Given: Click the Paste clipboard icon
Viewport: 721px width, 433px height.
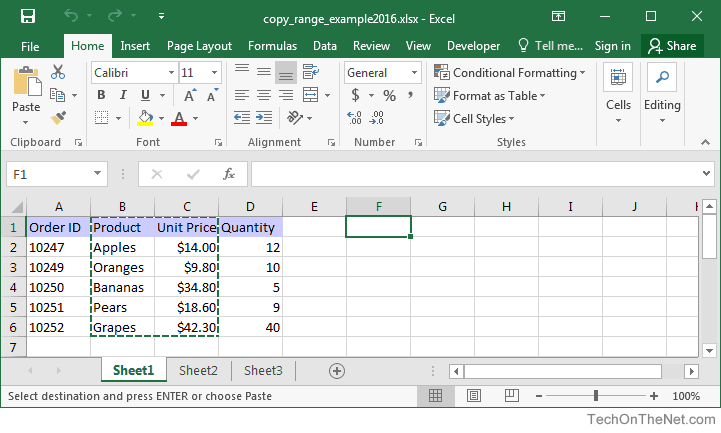Looking at the screenshot, I should click(x=27, y=83).
